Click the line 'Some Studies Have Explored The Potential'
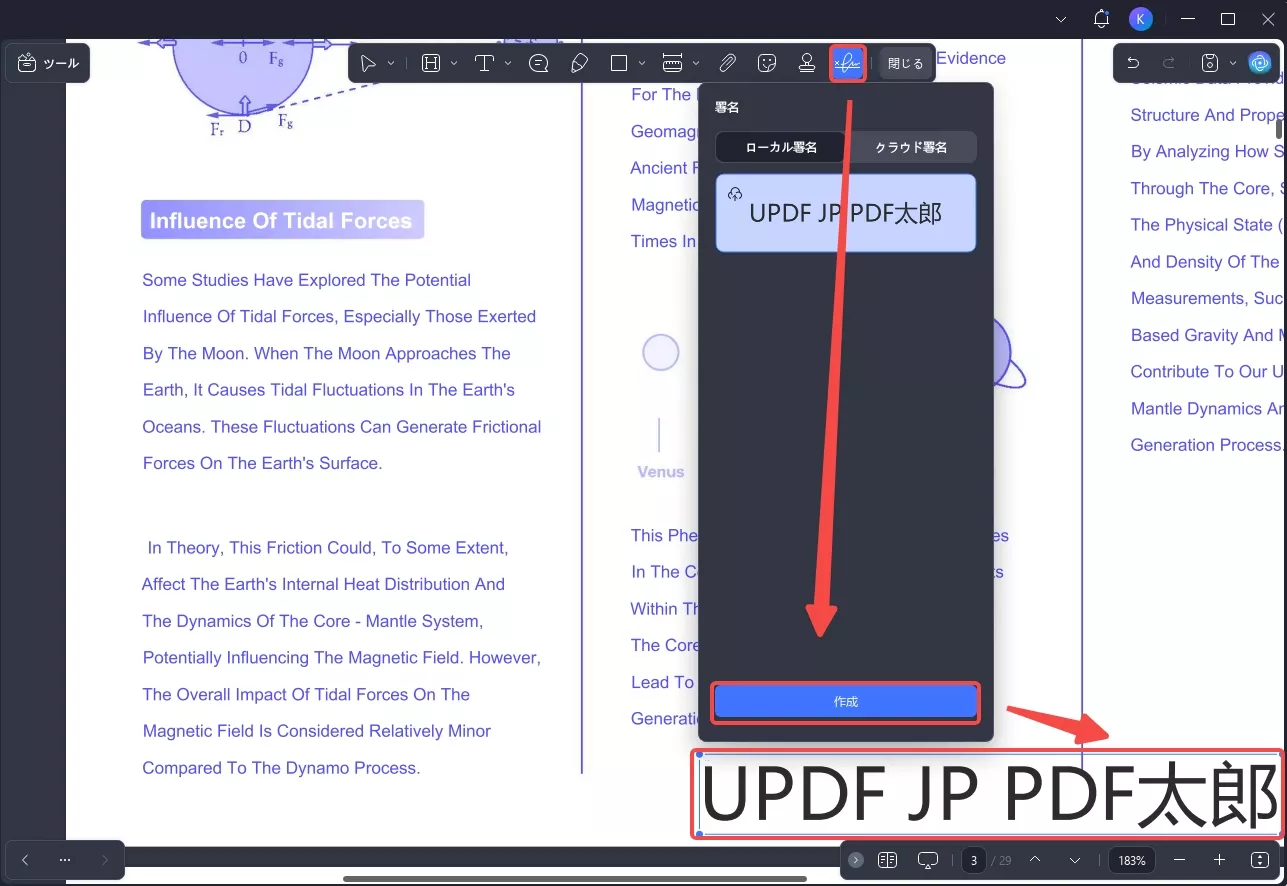 click(x=307, y=280)
